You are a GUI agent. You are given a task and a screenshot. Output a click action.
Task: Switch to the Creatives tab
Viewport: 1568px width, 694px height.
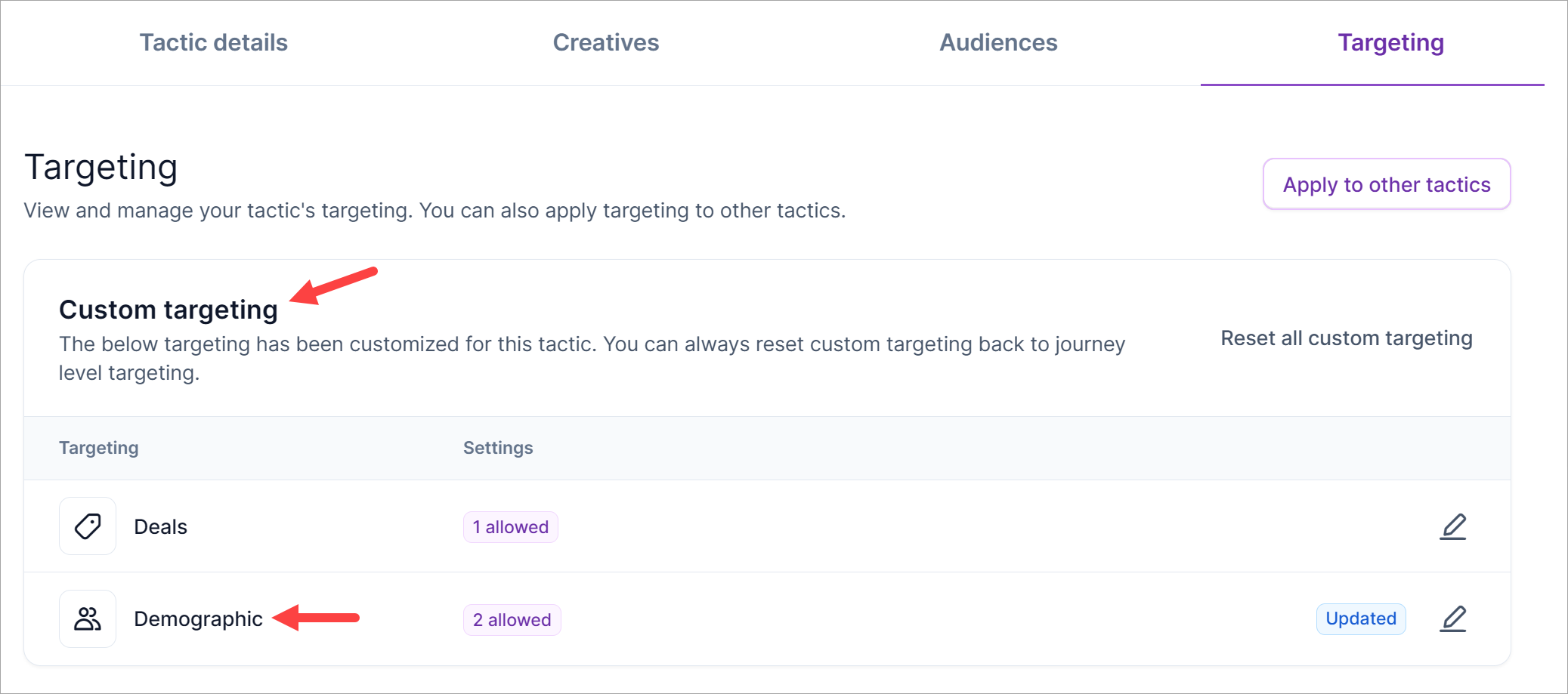pos(605,43)
